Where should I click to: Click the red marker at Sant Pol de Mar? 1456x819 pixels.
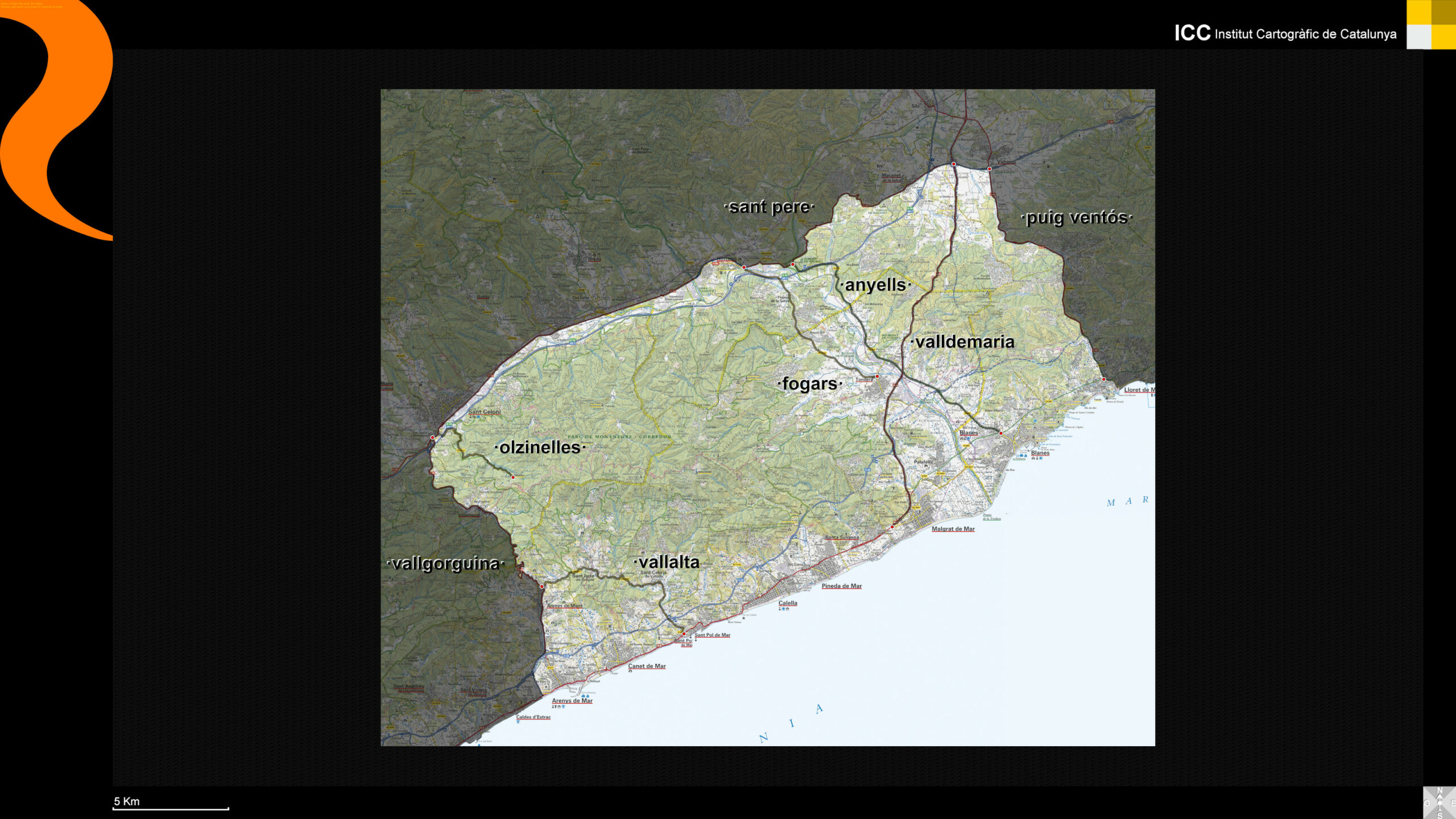pyautogui.click(x=684, y=634)
